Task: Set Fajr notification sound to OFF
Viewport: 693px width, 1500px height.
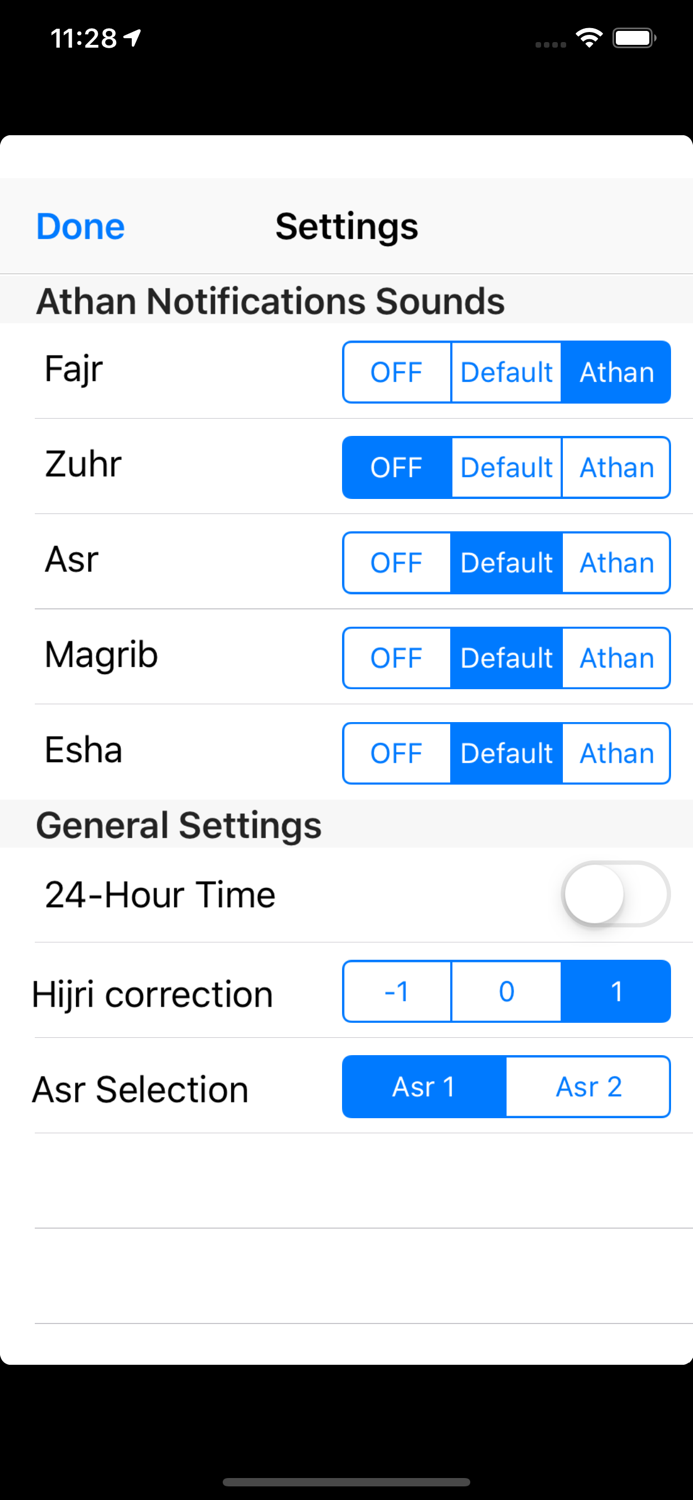Action: coord(396,372)
